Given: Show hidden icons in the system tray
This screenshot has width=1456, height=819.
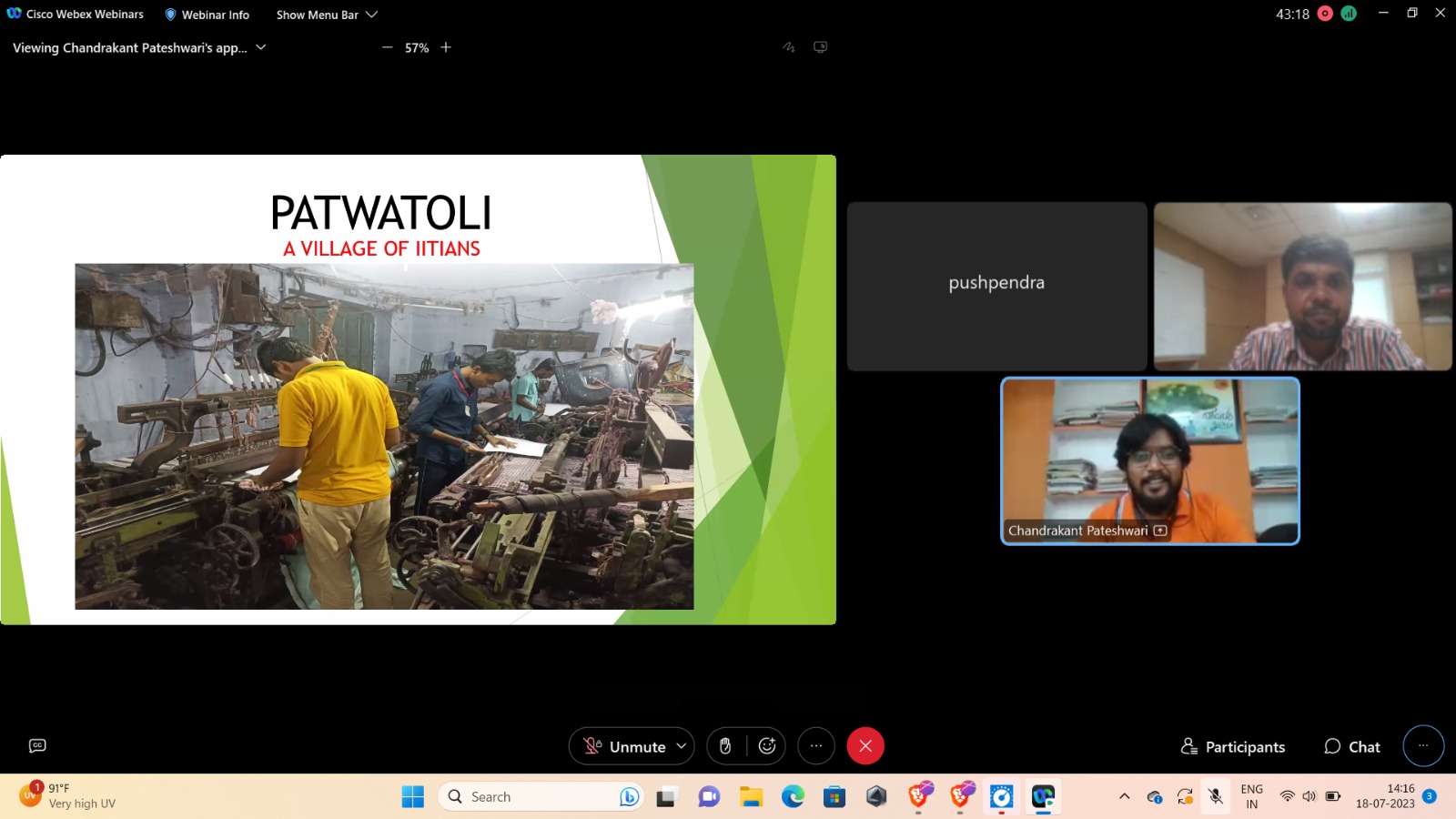Looking at the screenshot, I should [1125, 796].
